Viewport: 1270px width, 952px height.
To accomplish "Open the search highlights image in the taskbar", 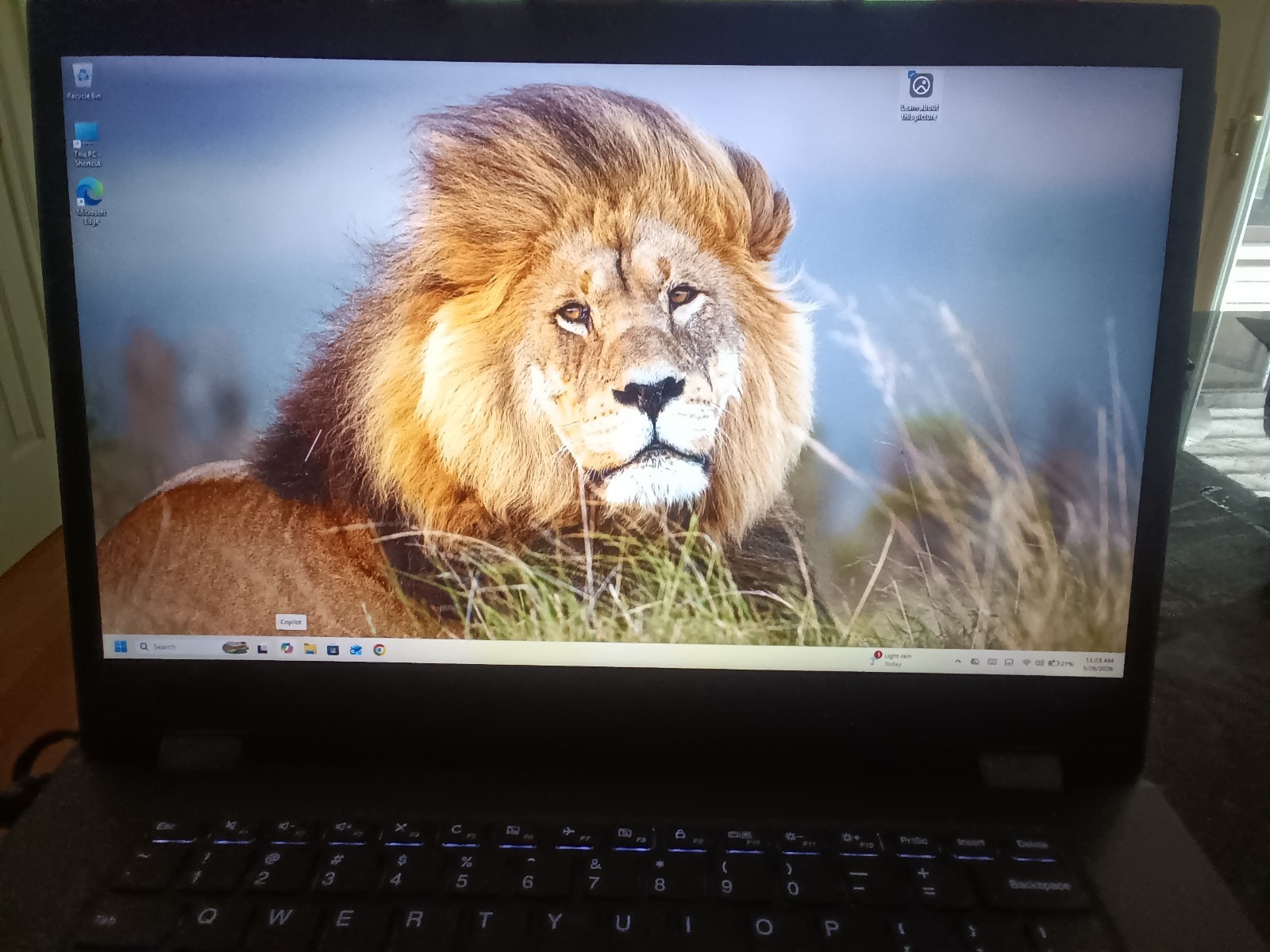I will tap(235, 647).
